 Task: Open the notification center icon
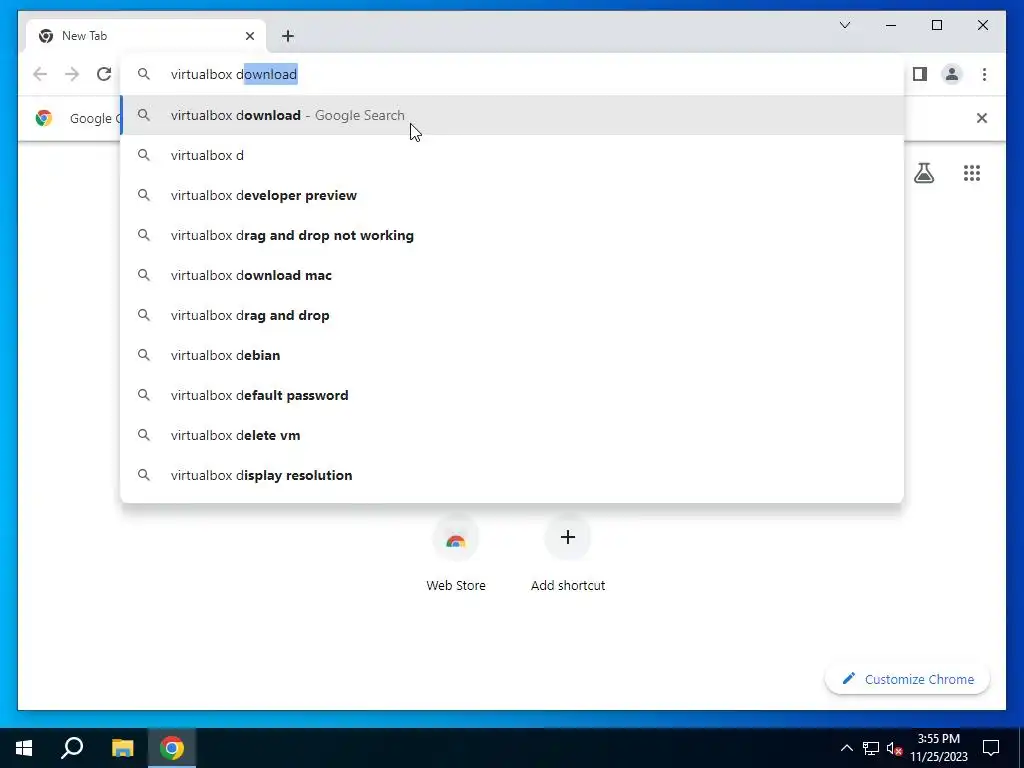(991, 748)
